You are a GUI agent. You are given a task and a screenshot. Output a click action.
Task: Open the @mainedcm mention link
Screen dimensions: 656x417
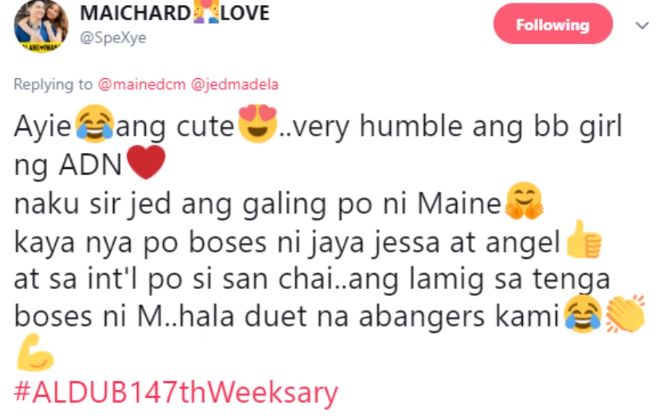141,84
